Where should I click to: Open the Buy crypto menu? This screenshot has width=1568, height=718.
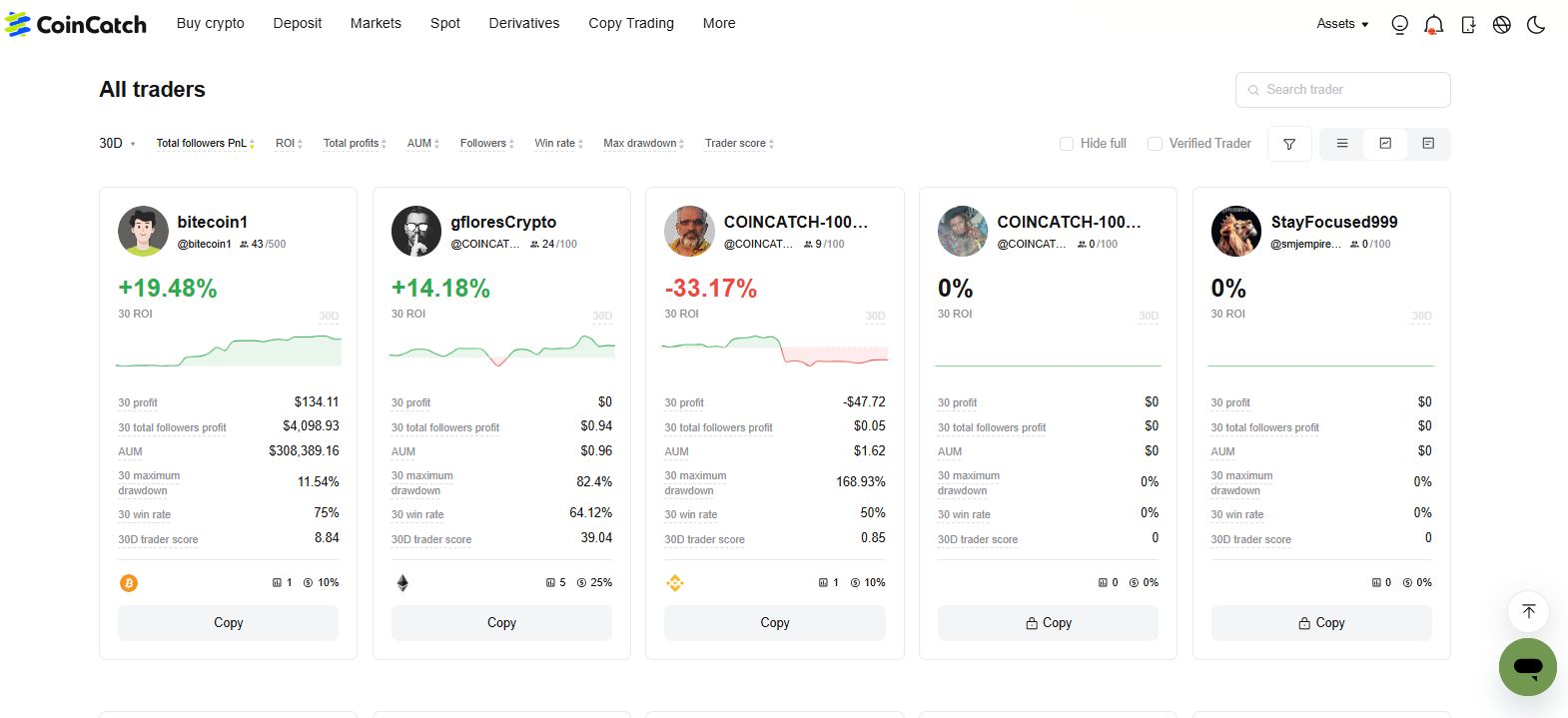211,23
